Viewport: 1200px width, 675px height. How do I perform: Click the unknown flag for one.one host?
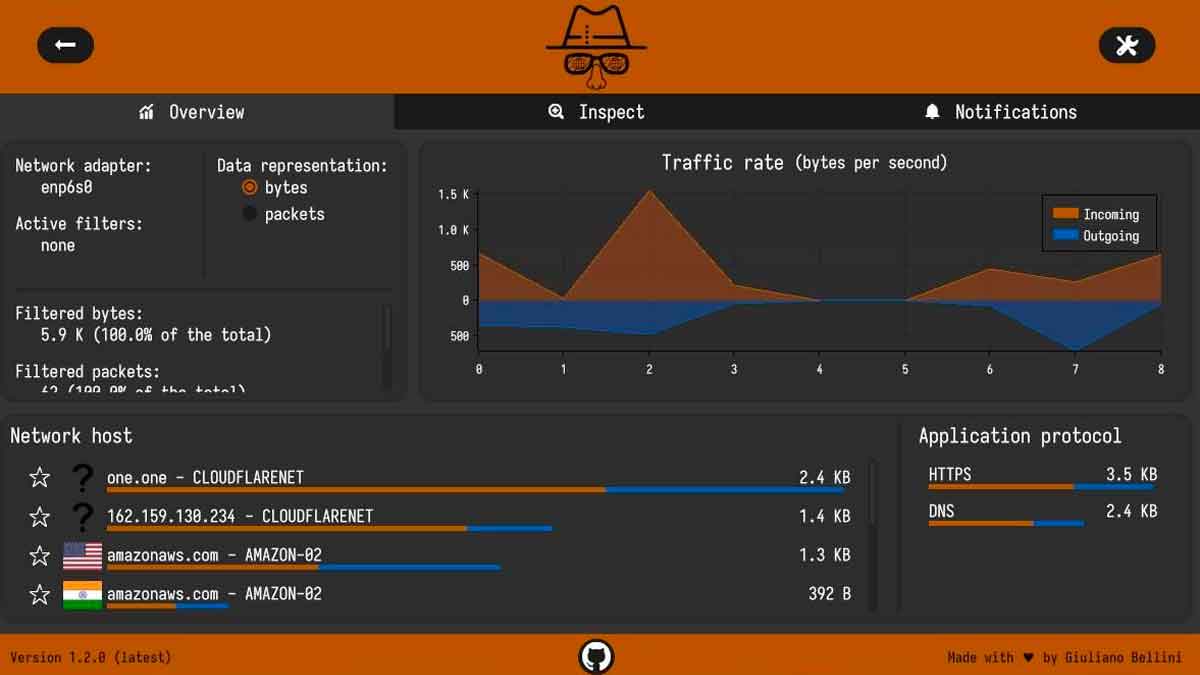83,478
